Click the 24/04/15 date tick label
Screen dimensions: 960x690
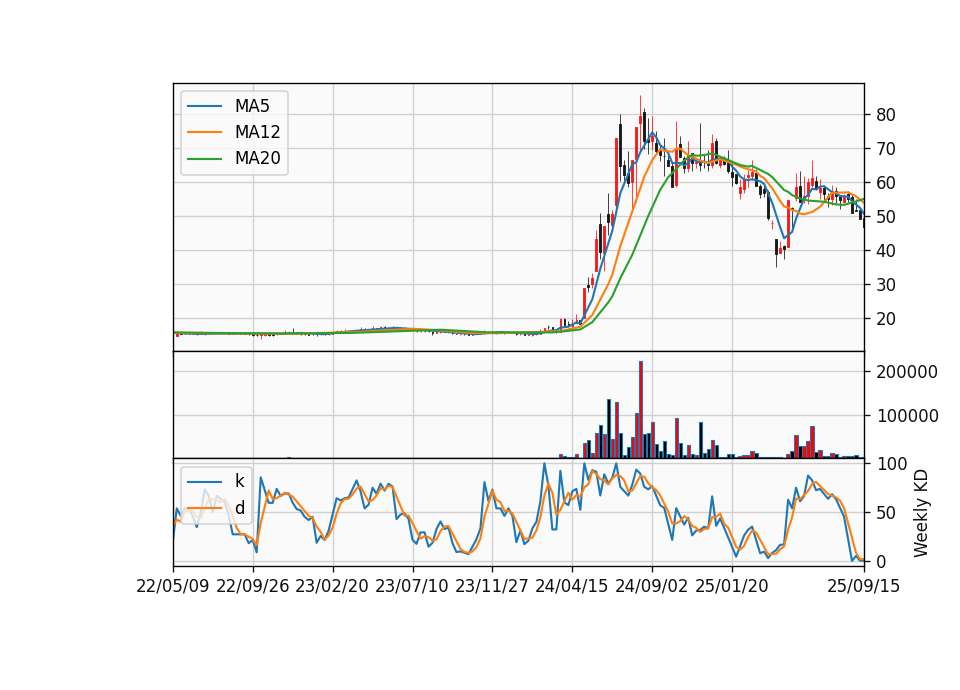[572, 586]
